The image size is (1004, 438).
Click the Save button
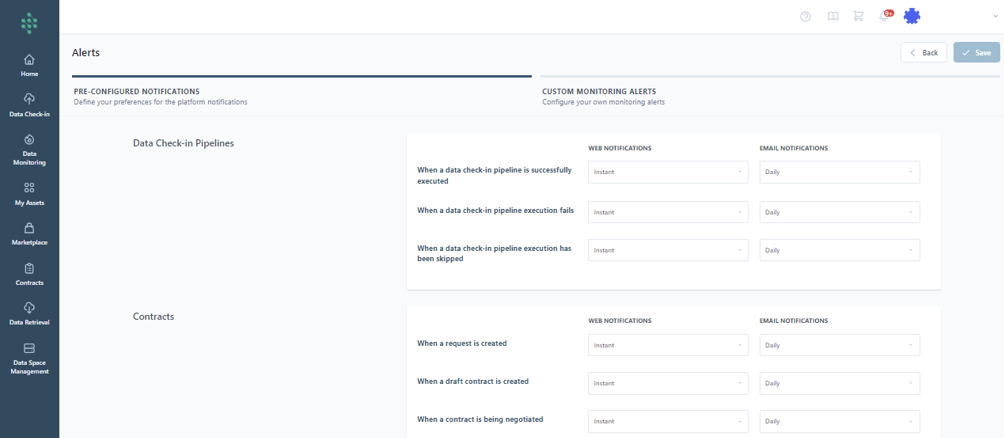point(976,52)
